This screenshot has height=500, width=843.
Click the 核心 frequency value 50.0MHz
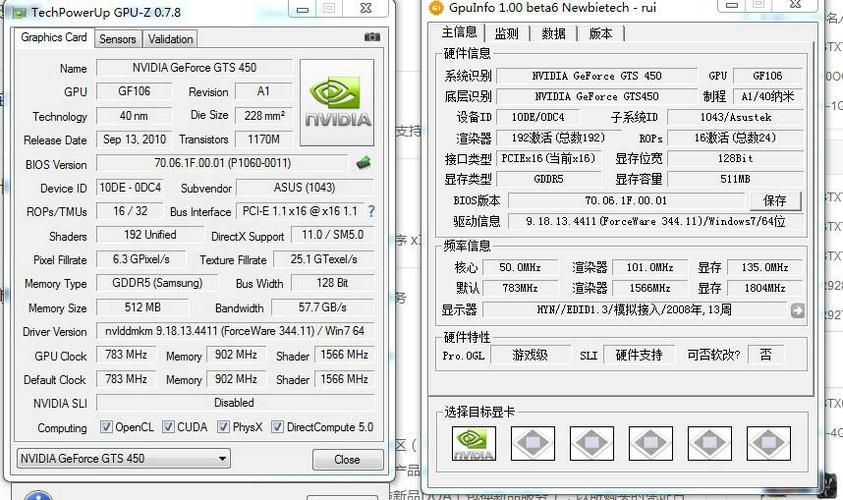click(x=520, y=267)
